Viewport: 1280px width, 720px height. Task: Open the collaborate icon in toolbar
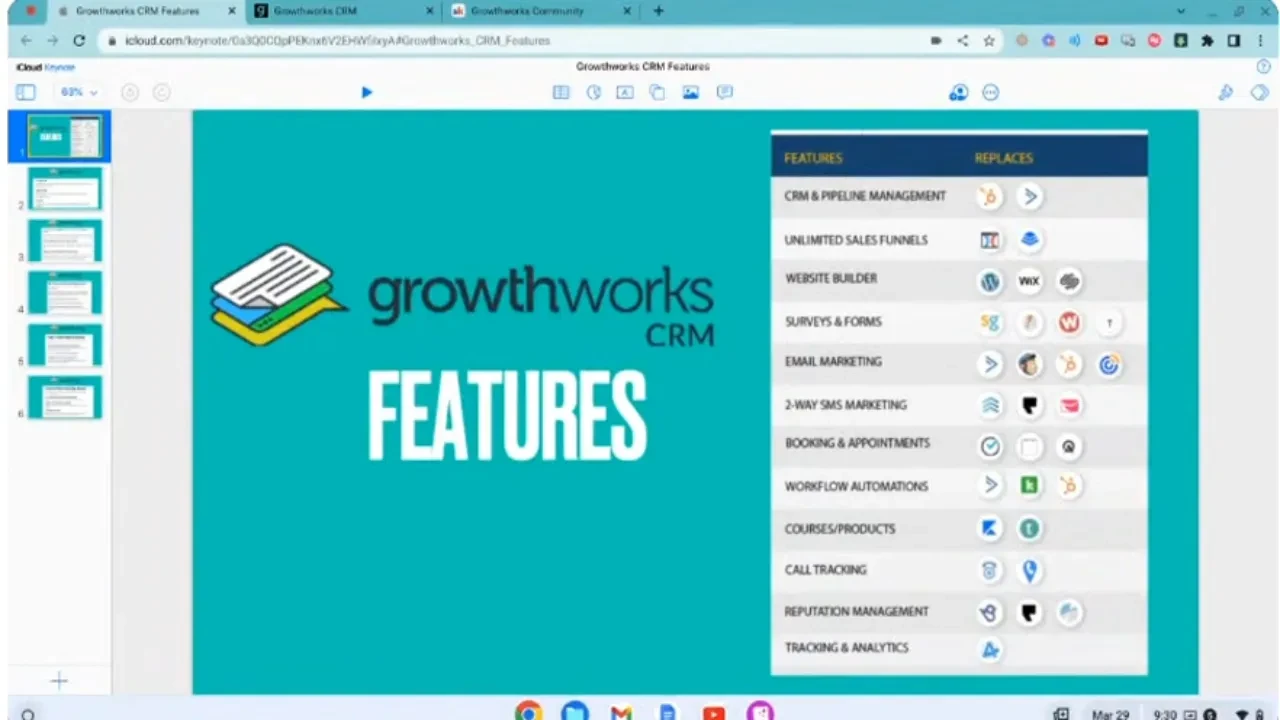958,92
